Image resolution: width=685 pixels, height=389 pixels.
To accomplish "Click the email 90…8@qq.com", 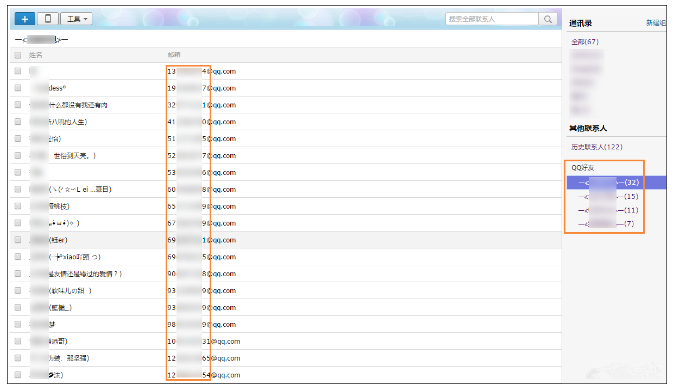I will coord(202,274).
